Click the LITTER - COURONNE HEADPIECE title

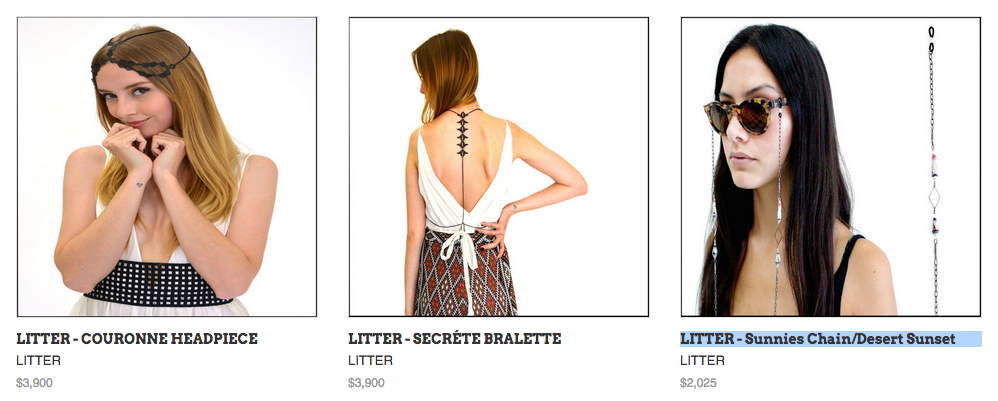point(137,339)
